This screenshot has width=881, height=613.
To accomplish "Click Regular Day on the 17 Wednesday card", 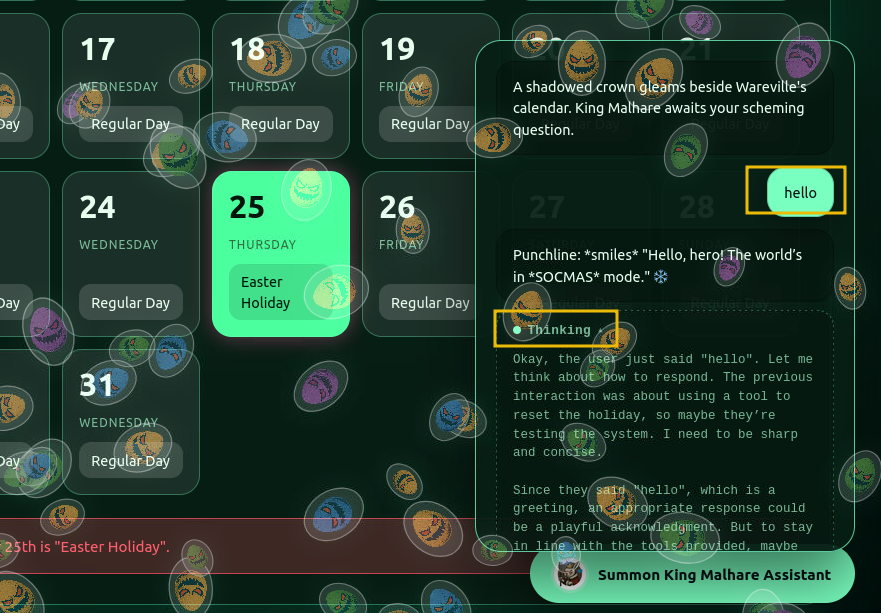I will pos(130,124).
